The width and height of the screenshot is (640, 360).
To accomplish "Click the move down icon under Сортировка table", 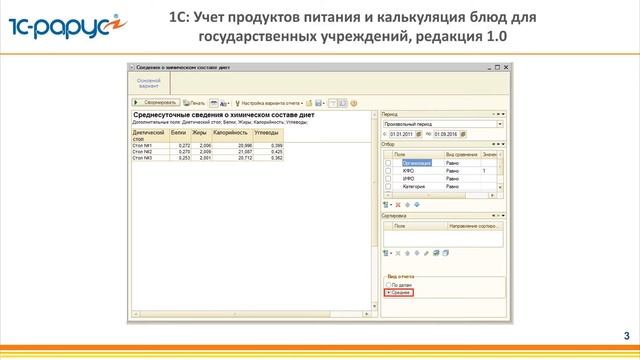I will click(x=417, y=253).
